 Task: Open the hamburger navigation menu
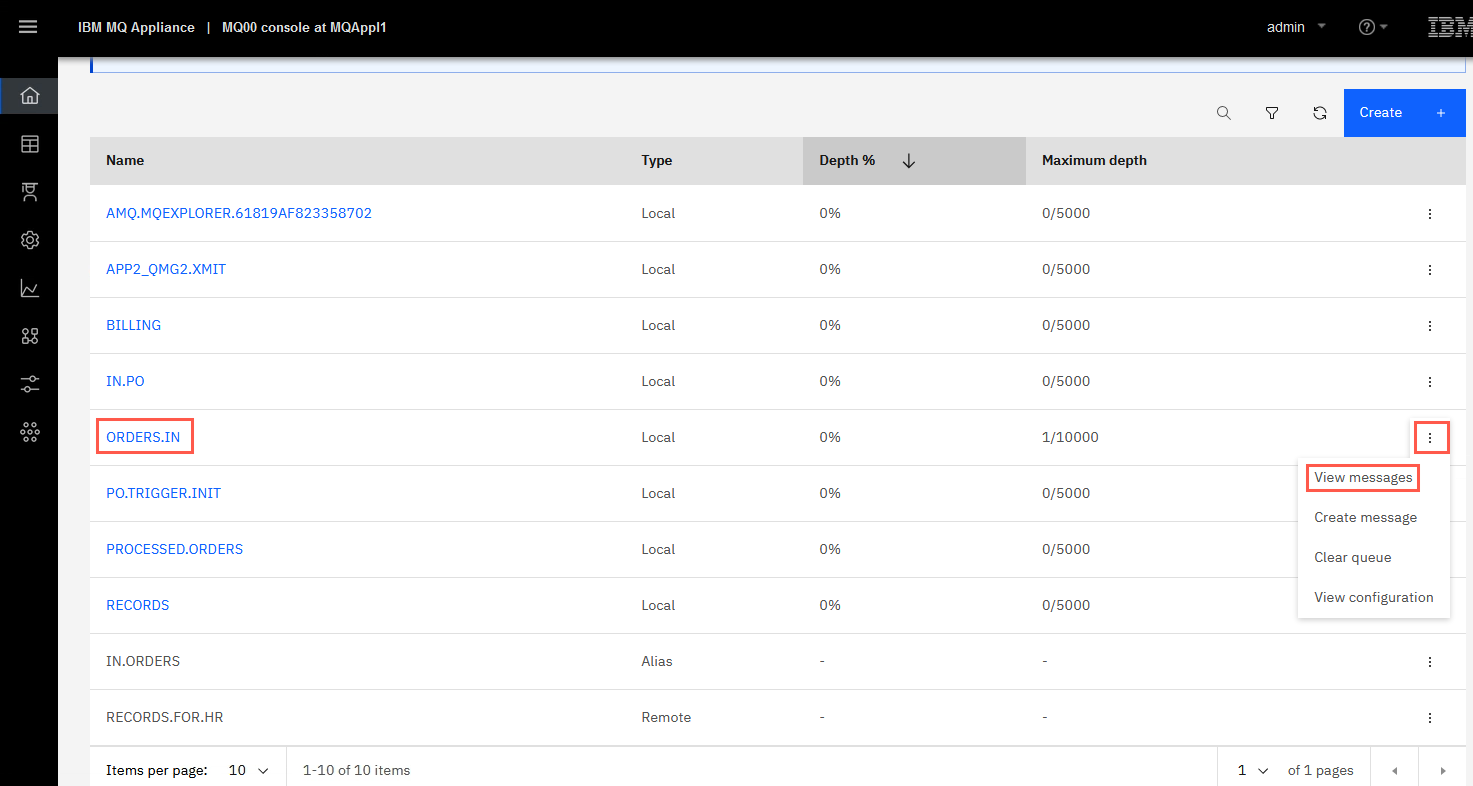(x=28, y=27)
